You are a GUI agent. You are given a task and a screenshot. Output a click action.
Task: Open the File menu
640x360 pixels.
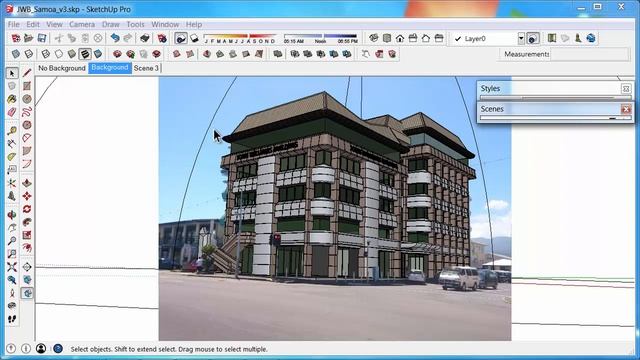(x=13, y=24)
